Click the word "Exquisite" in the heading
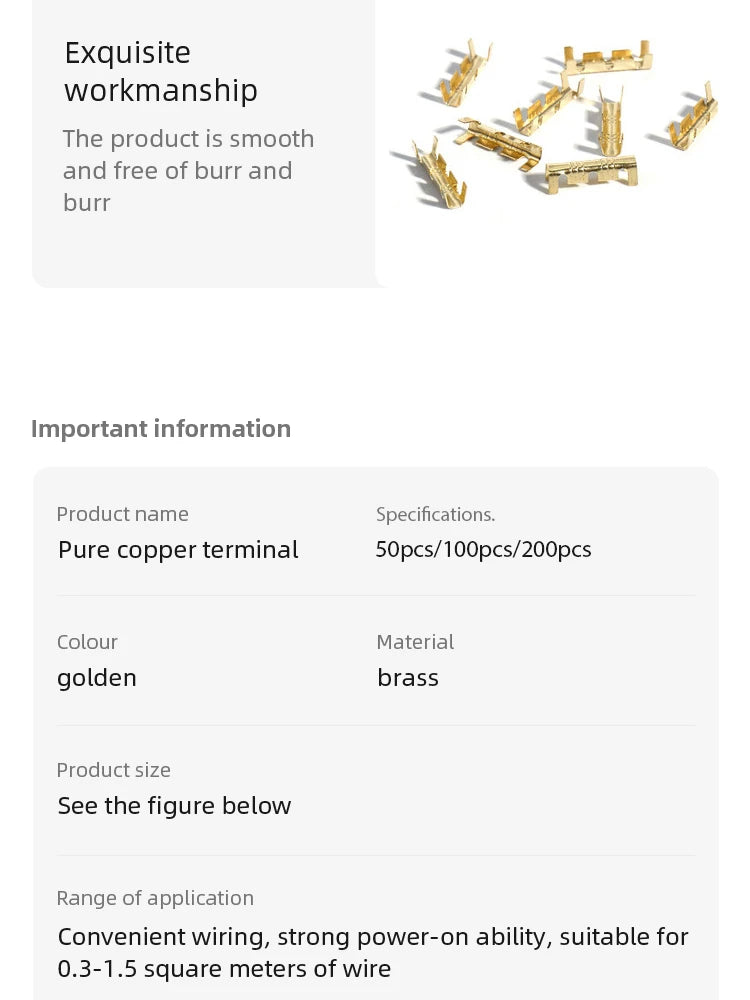The width and height of the screenshot is (750, 1000). (x=127, y=53)
